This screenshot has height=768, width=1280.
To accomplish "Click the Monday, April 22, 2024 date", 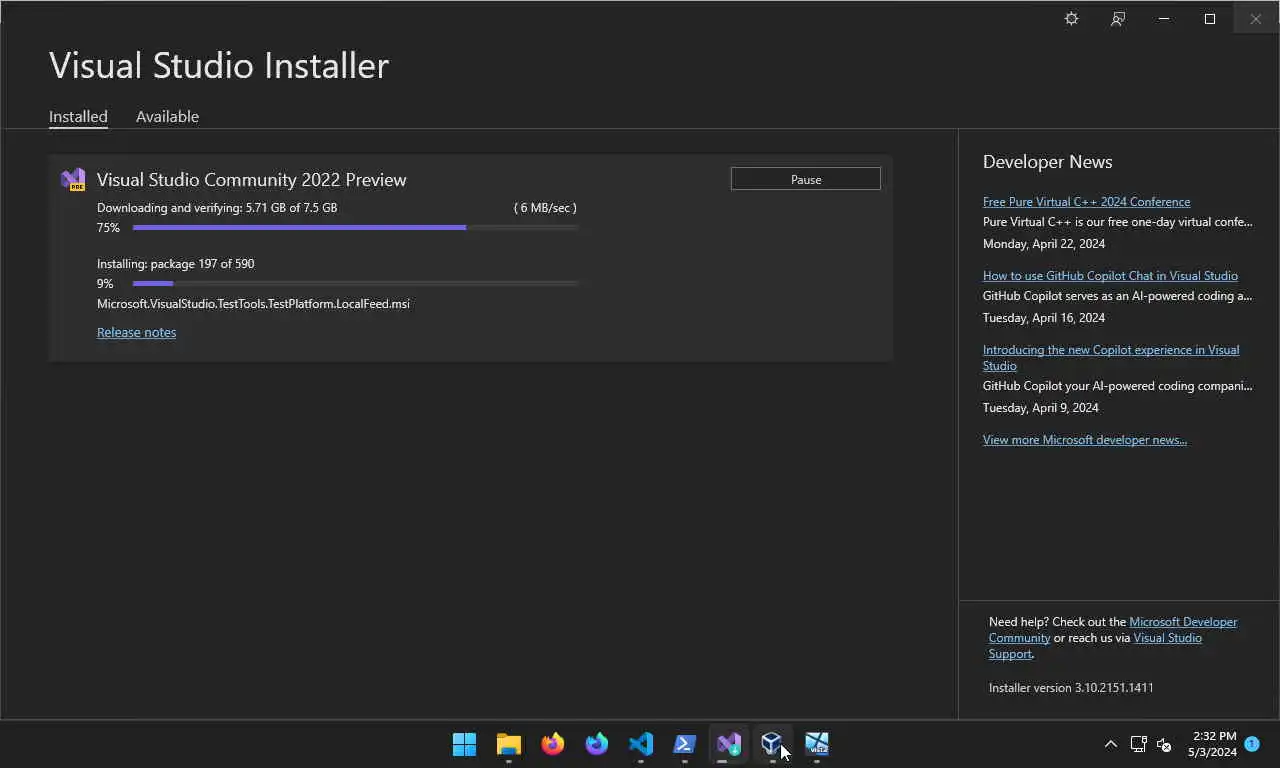I will pyautogui.click(x=1044, y=244).
